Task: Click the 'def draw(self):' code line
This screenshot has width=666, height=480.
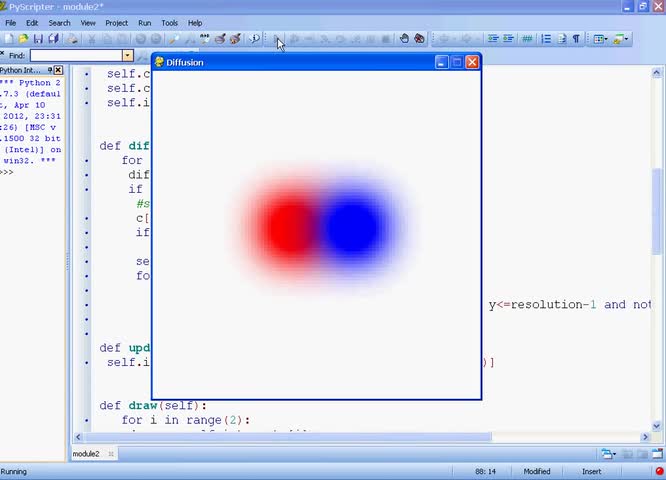Action: [153, 405]
